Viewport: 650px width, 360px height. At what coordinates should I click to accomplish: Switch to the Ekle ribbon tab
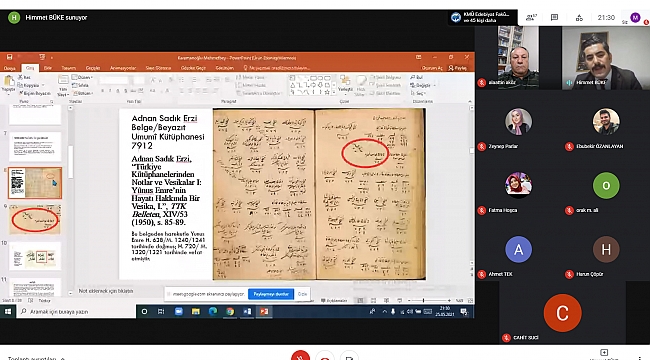(48, 68)
